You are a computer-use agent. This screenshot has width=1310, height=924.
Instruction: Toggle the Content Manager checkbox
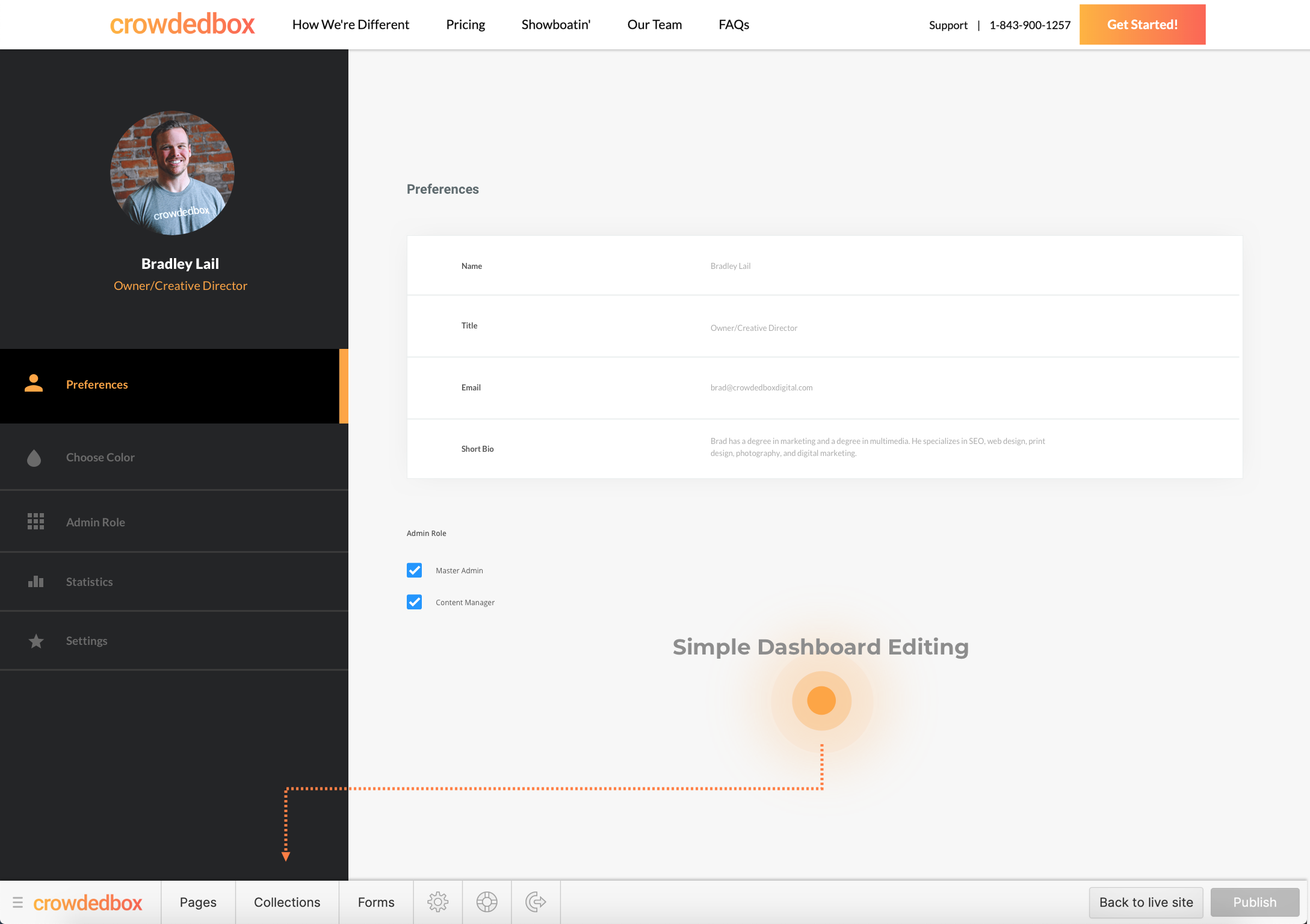pyautogui.click(x=414, y=602)
